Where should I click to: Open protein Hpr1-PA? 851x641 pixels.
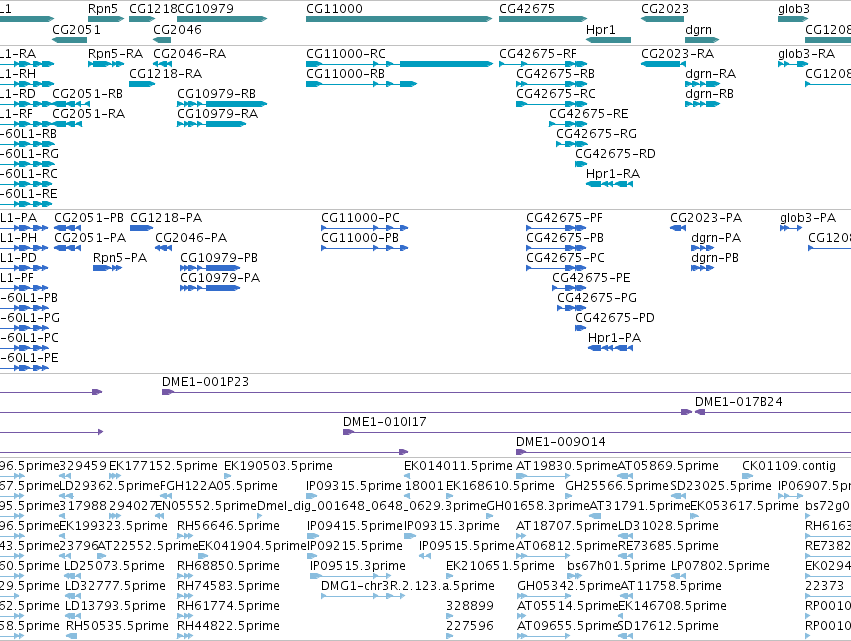coord(614,338)
